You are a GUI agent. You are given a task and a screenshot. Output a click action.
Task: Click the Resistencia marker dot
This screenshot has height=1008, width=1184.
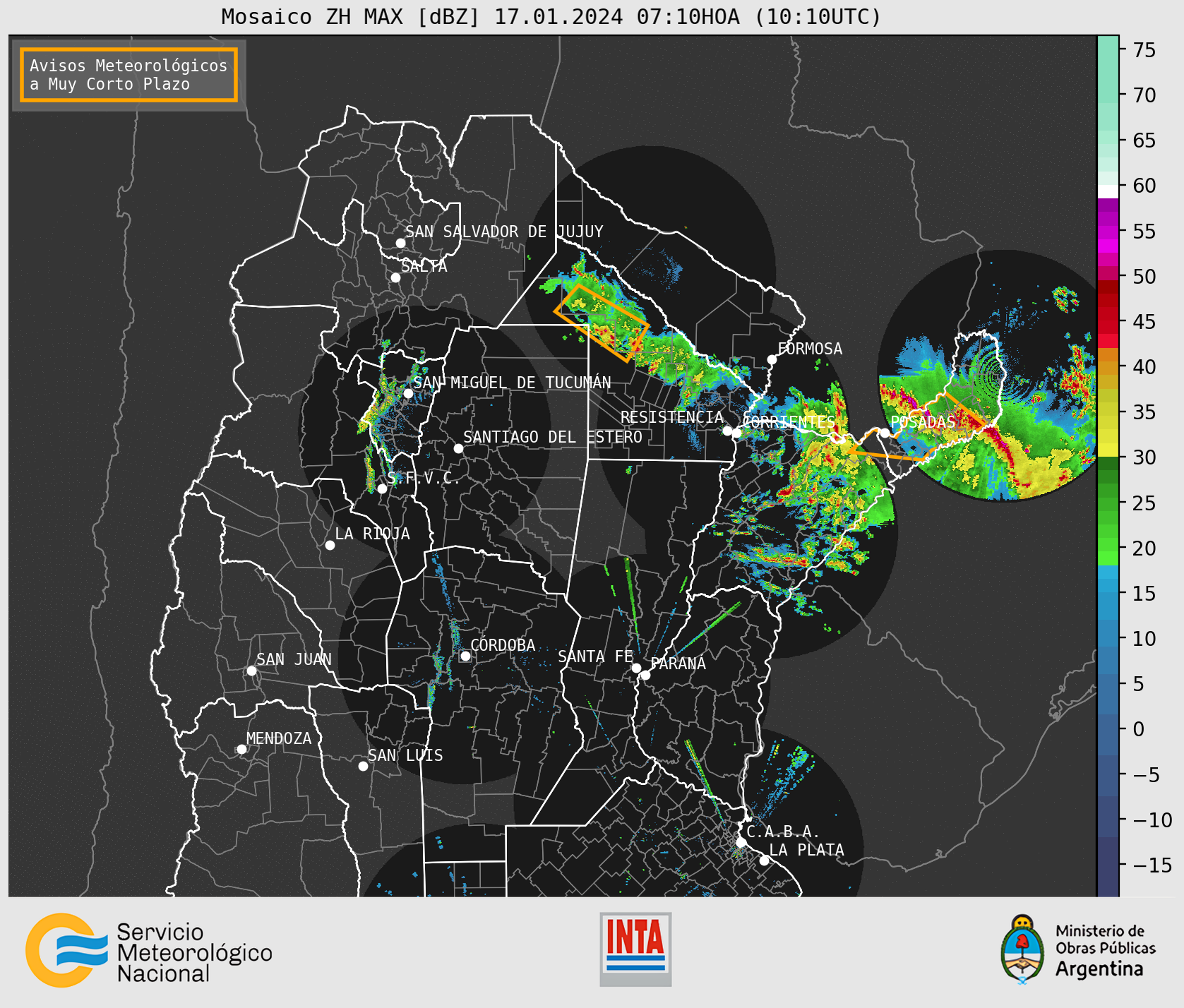click(727, 431)
